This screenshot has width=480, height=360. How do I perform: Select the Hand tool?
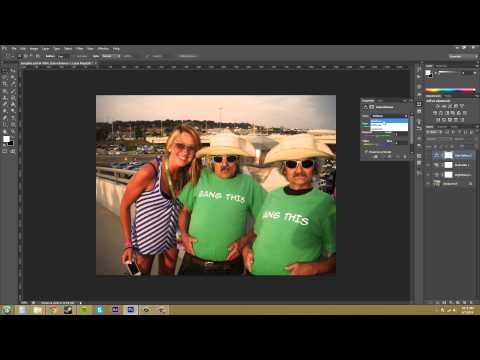pyautogui.click(x=5, y=131)
